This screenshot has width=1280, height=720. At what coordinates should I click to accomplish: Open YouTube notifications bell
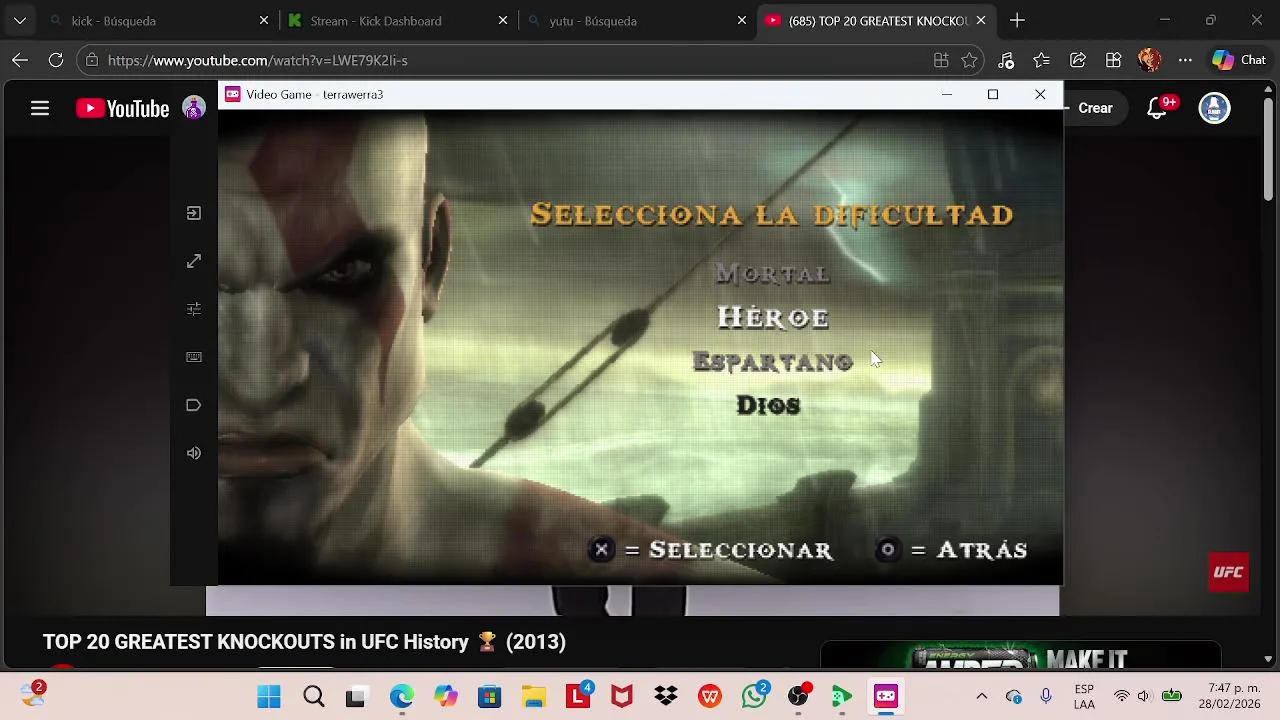pos(1157,108)
